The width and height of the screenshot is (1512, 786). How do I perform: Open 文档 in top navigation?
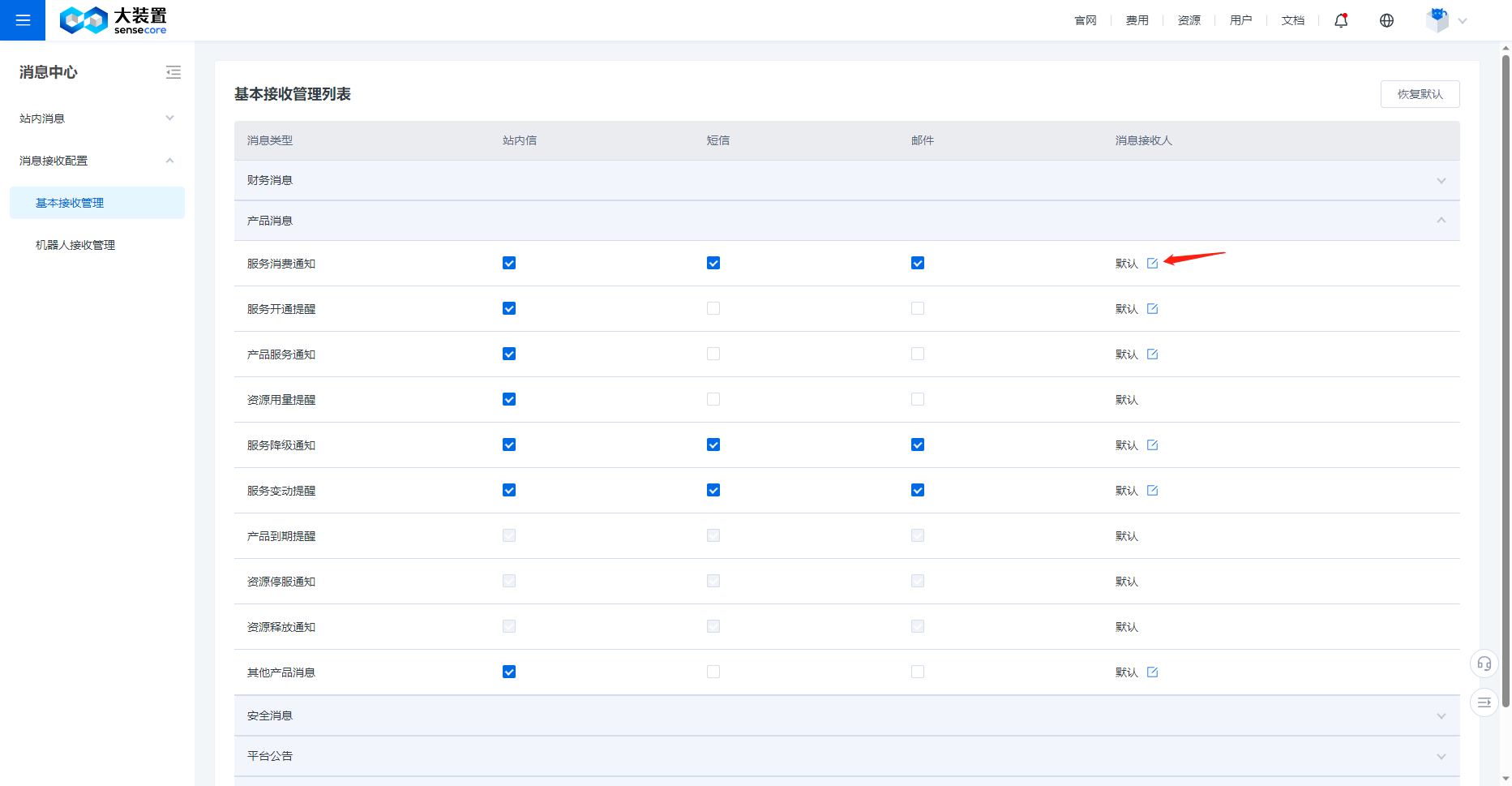click(x=1293, y=20)
